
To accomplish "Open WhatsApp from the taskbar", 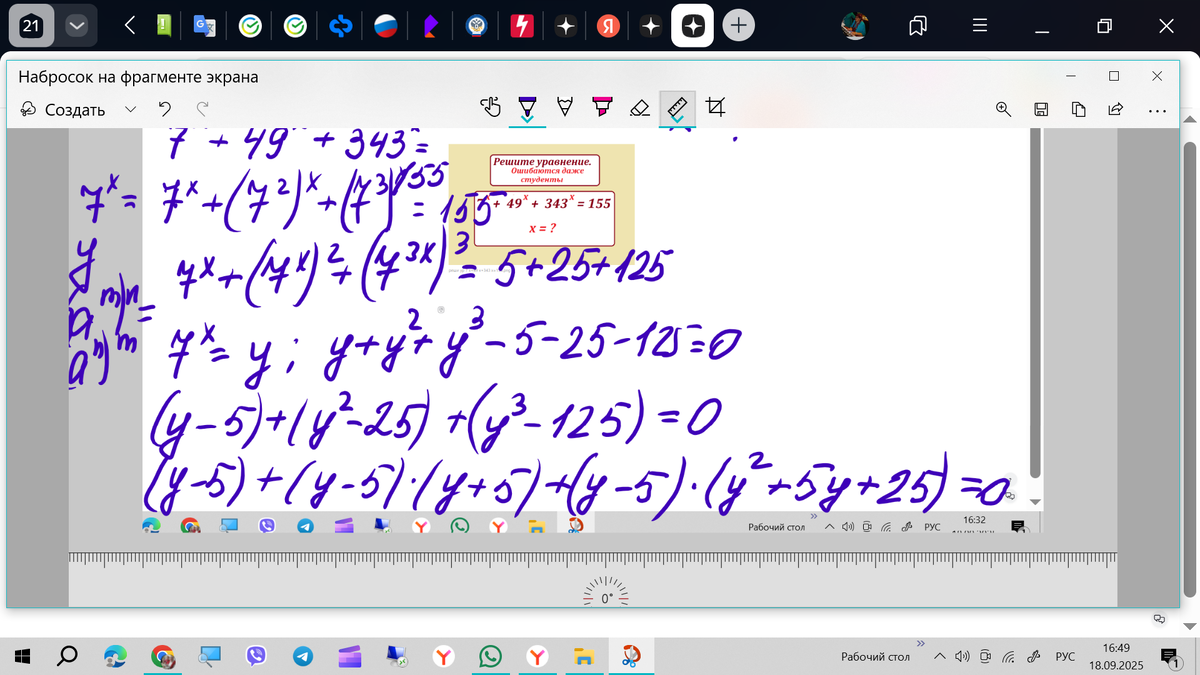I will (x=490, y=657).
